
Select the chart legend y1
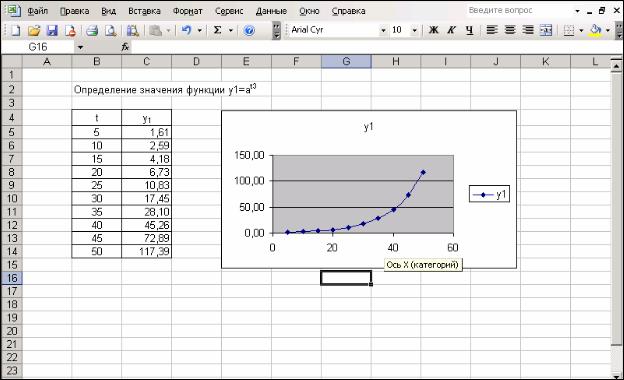pyautogui.click(x=489, y=194)
